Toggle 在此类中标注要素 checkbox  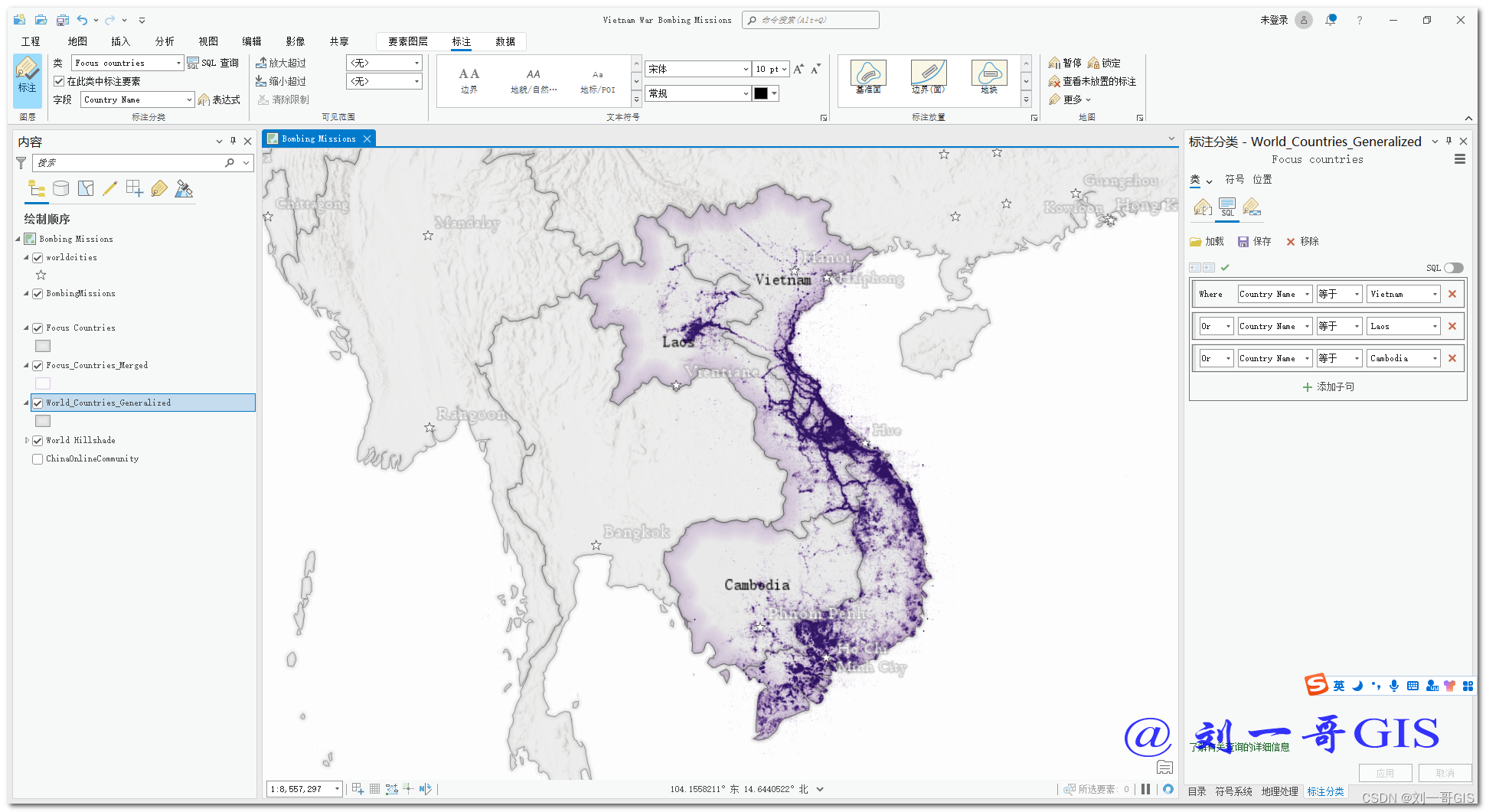(x=59, y=81)
